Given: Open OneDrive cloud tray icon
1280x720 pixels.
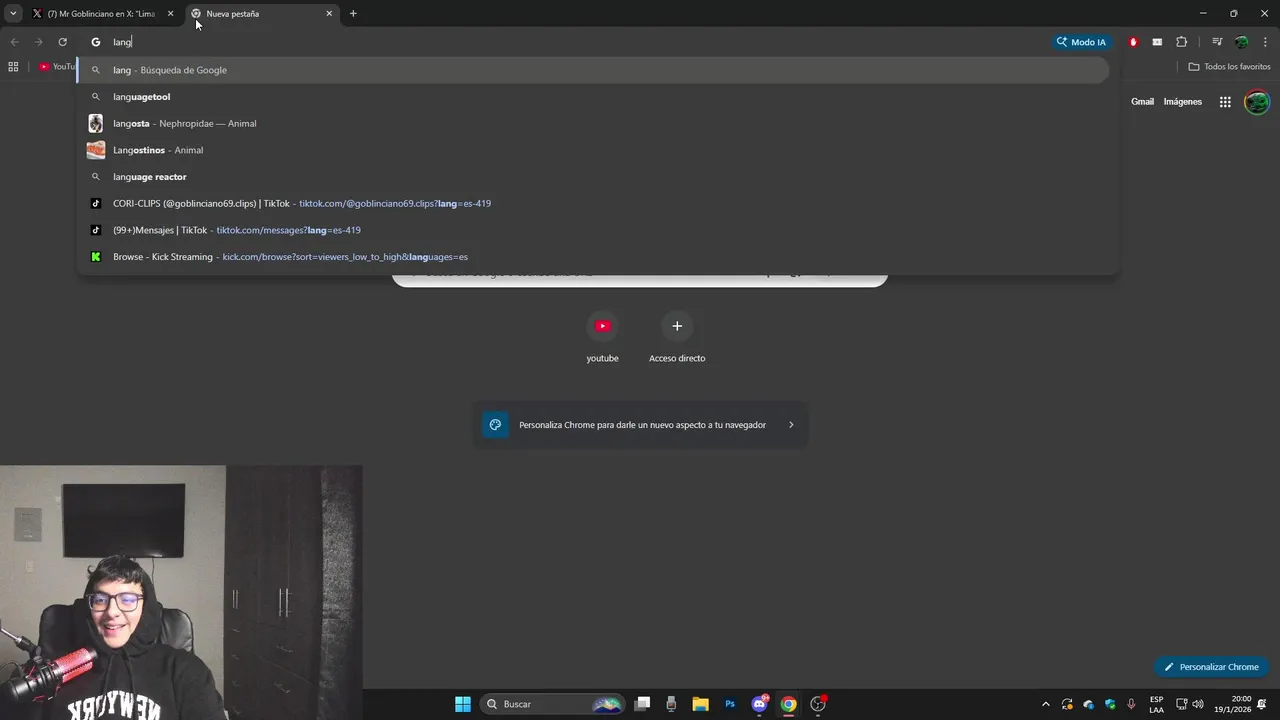Looking at the screenshot, I should point(1089,704).
